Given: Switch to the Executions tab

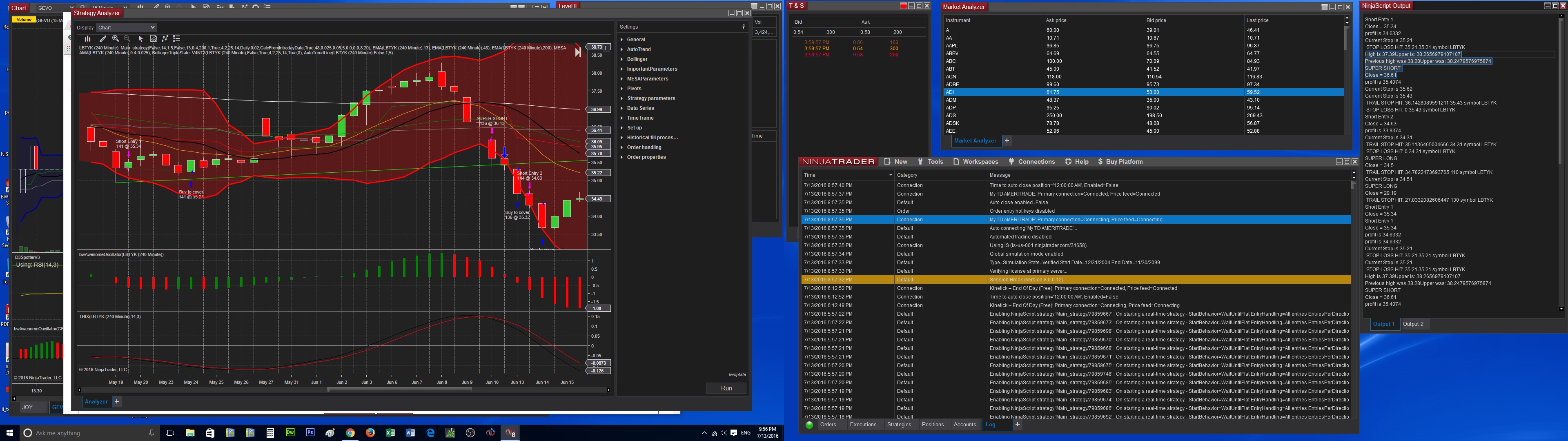Looking at the screenshot, I should 862,425.
